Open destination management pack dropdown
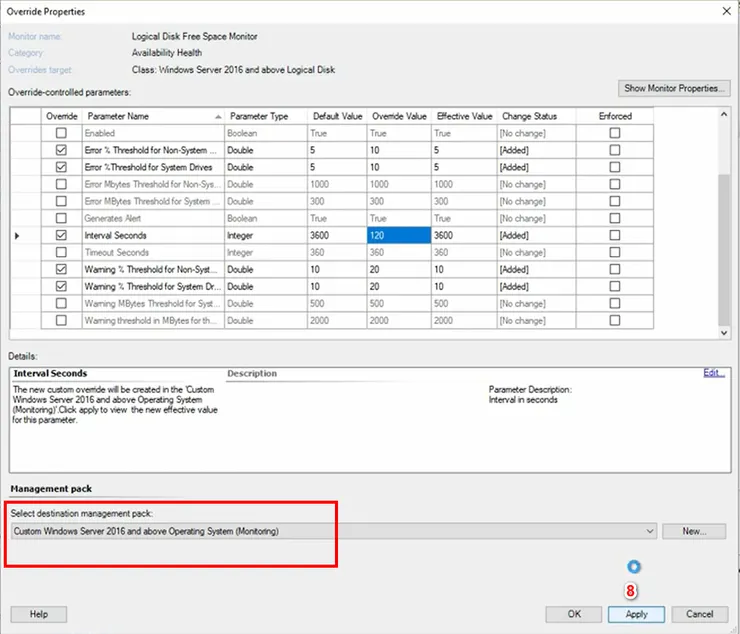This screenshot has width=740, height=634. 650,531
